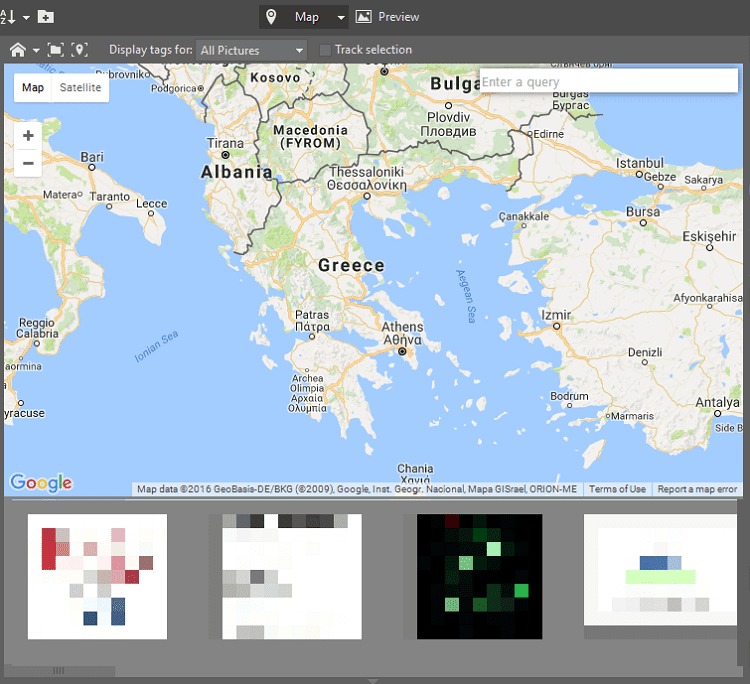Viewport: 750px width, 684px height.
Task: Select the thumbnail with blue and green bars
Action: point(660,570)
